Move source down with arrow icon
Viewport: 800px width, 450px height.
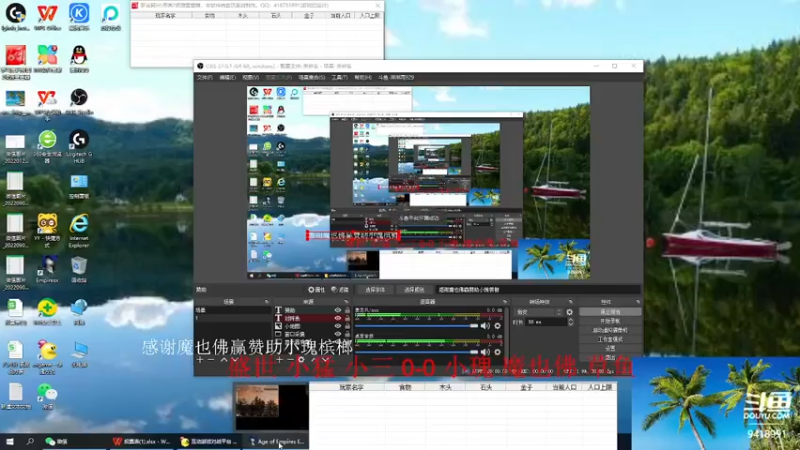[x=326, y=360]
